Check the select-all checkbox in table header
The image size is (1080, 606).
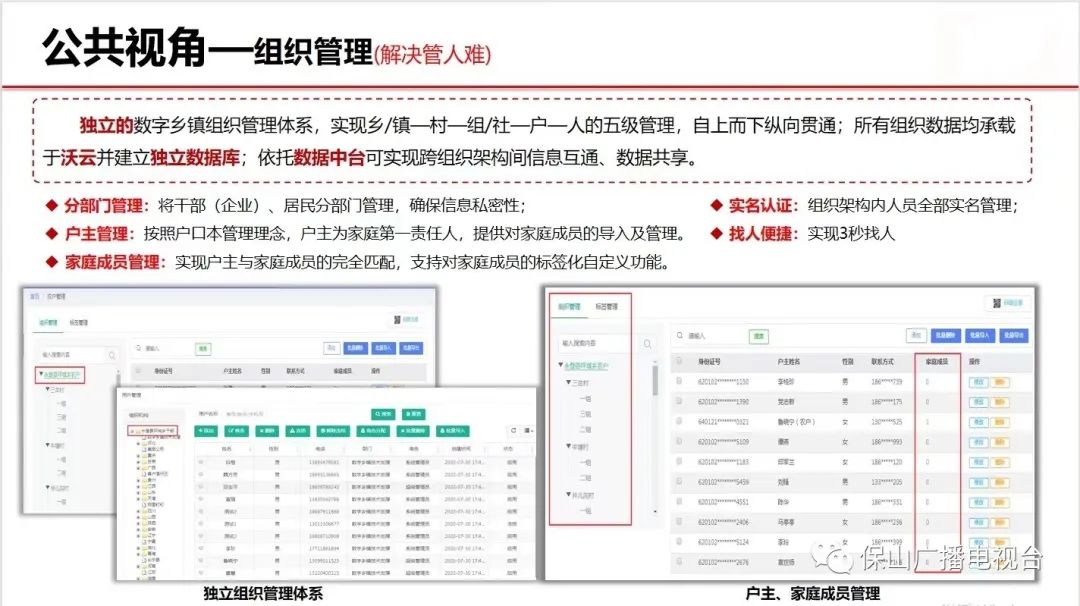pyautogui.click(x=679, y=362)
